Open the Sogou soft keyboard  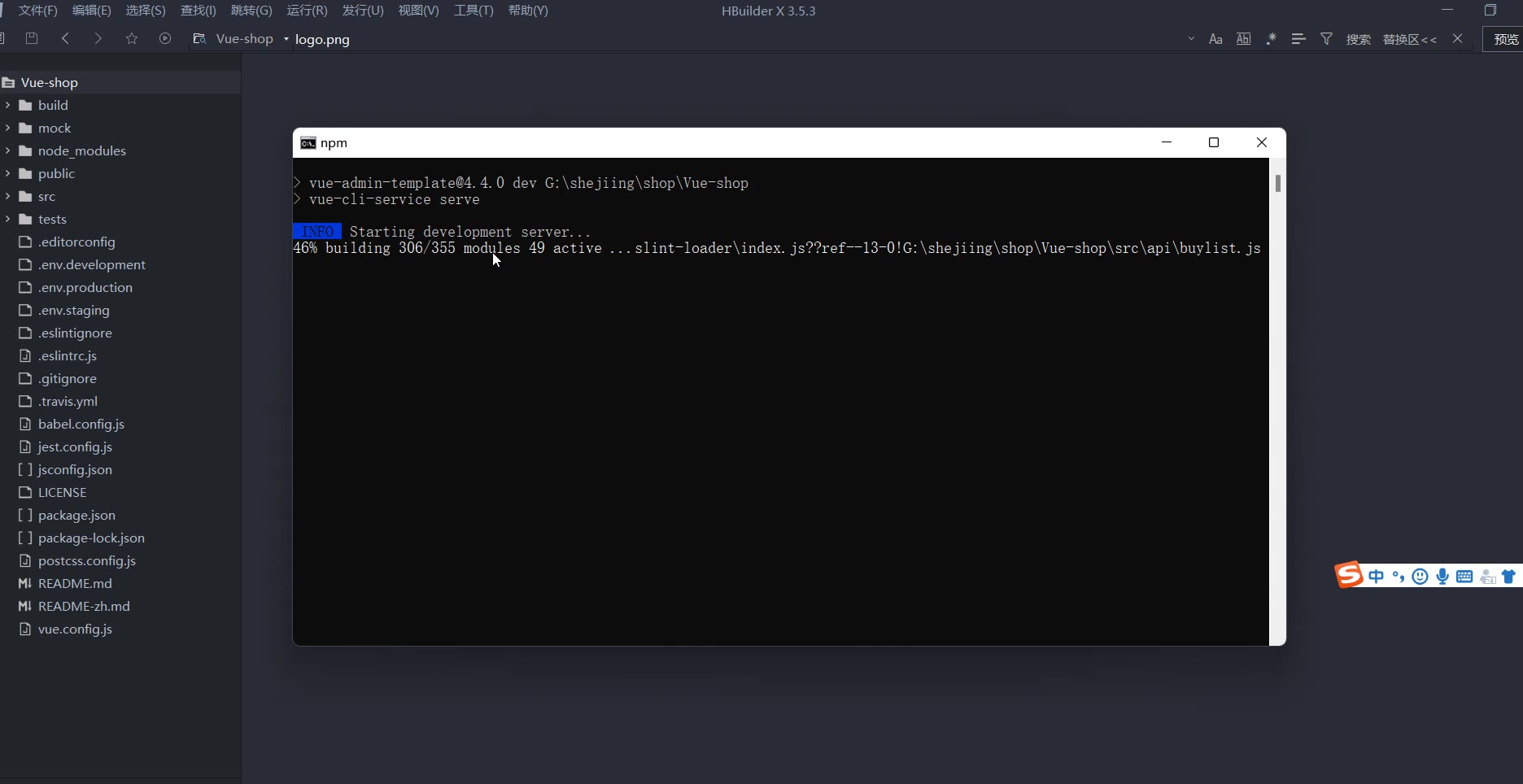pyautogui.click(x=1464, y=577)
